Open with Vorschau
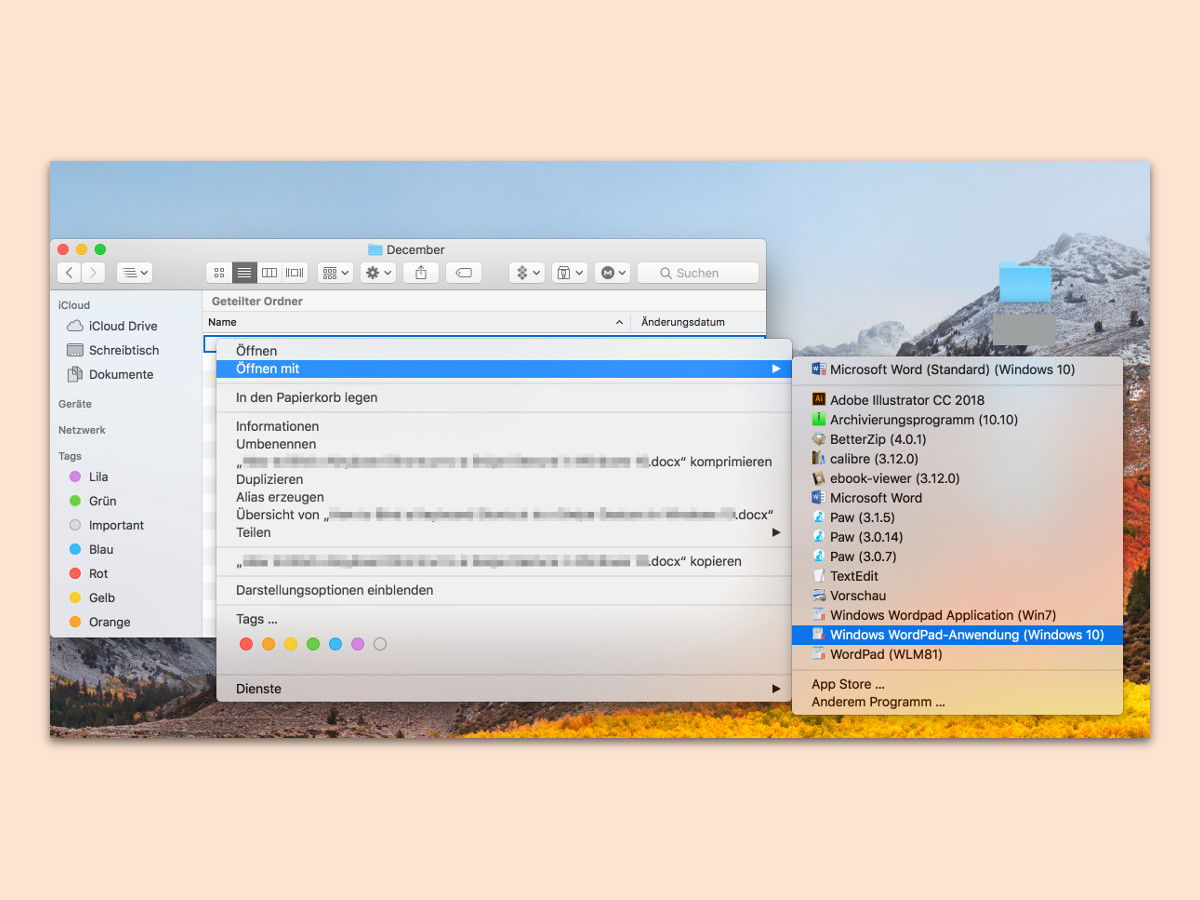Viewport: 1200px width, 900px height. (x=957, y=596)
